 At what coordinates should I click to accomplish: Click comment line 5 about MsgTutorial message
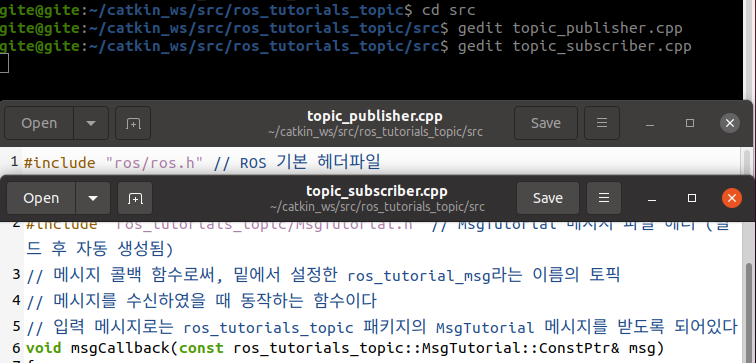(x=382, y=327)
